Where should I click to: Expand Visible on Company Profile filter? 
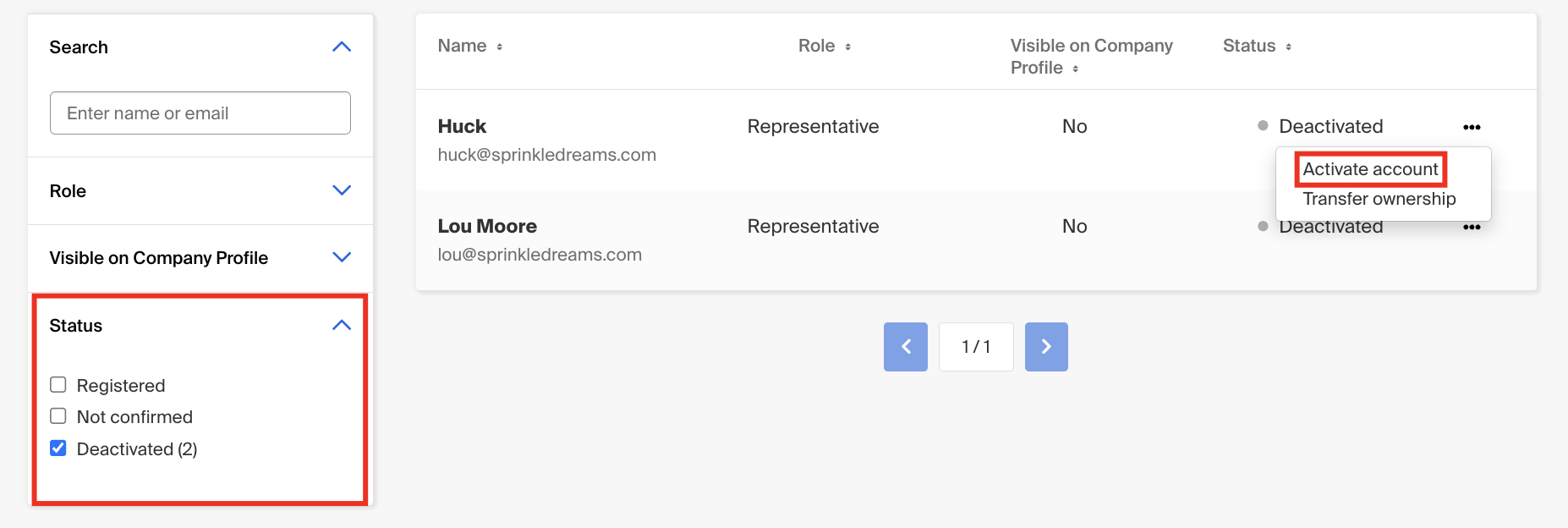(342, 257)
